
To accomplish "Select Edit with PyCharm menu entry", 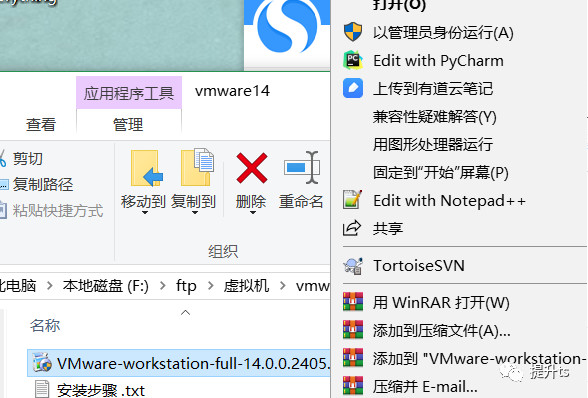I will (x=438, y=61).
